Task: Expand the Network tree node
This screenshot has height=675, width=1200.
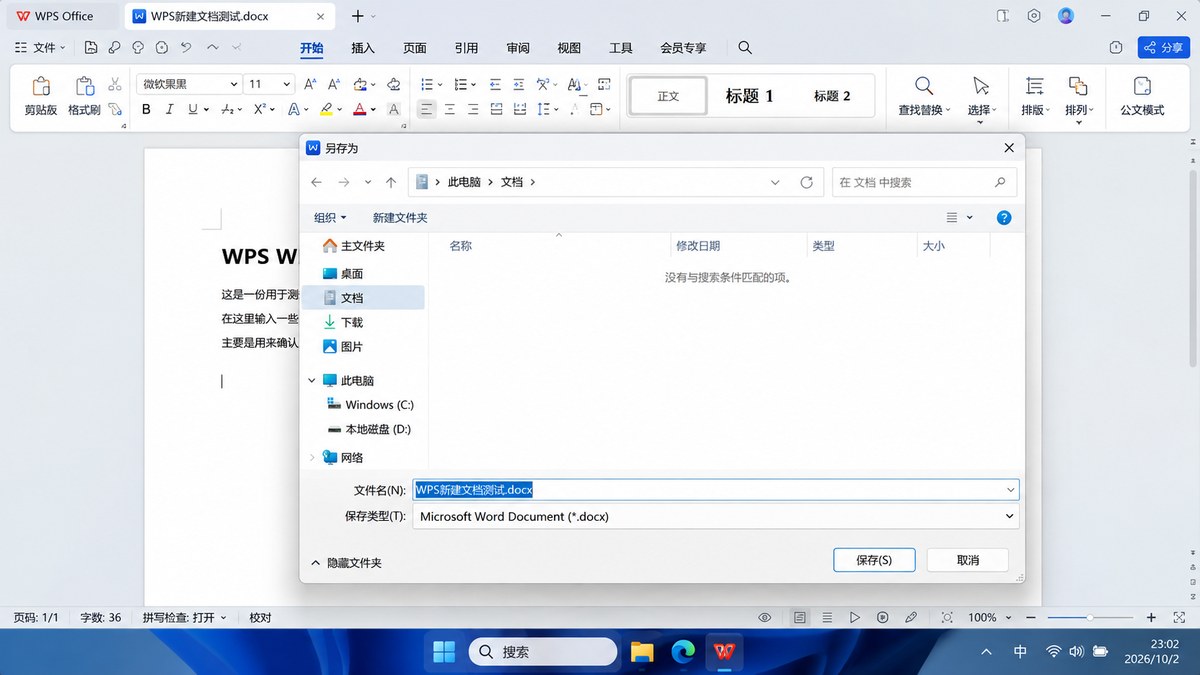Action: coord(312,457)
